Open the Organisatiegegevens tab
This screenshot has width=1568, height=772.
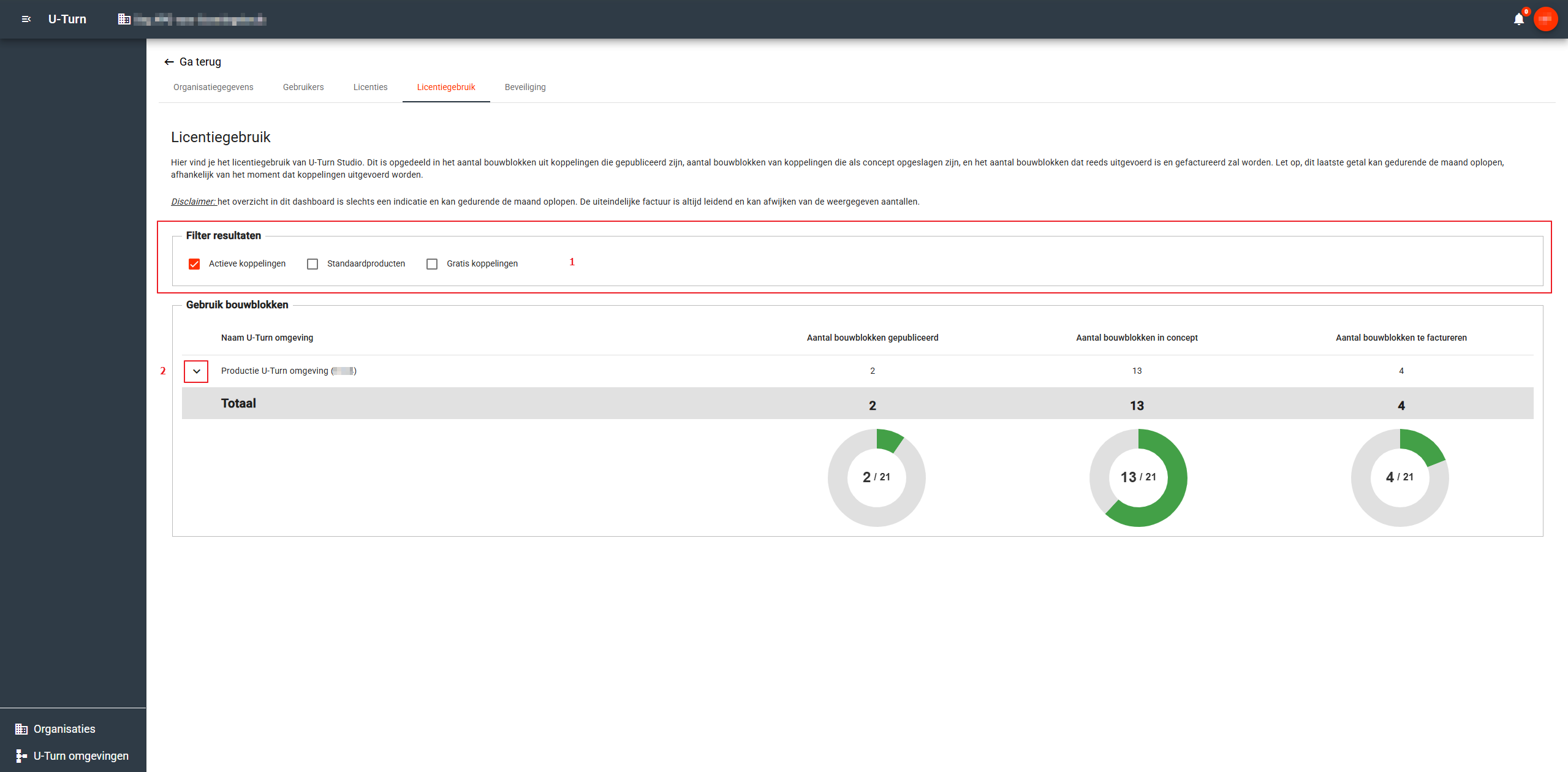point(213,87)
